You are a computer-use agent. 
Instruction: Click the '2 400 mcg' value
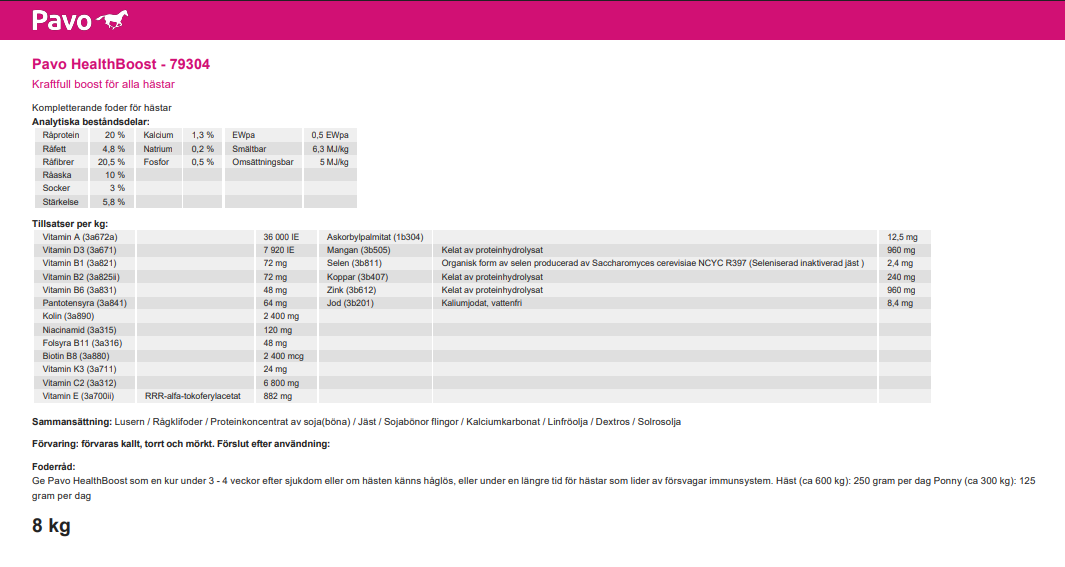[284, 356]
